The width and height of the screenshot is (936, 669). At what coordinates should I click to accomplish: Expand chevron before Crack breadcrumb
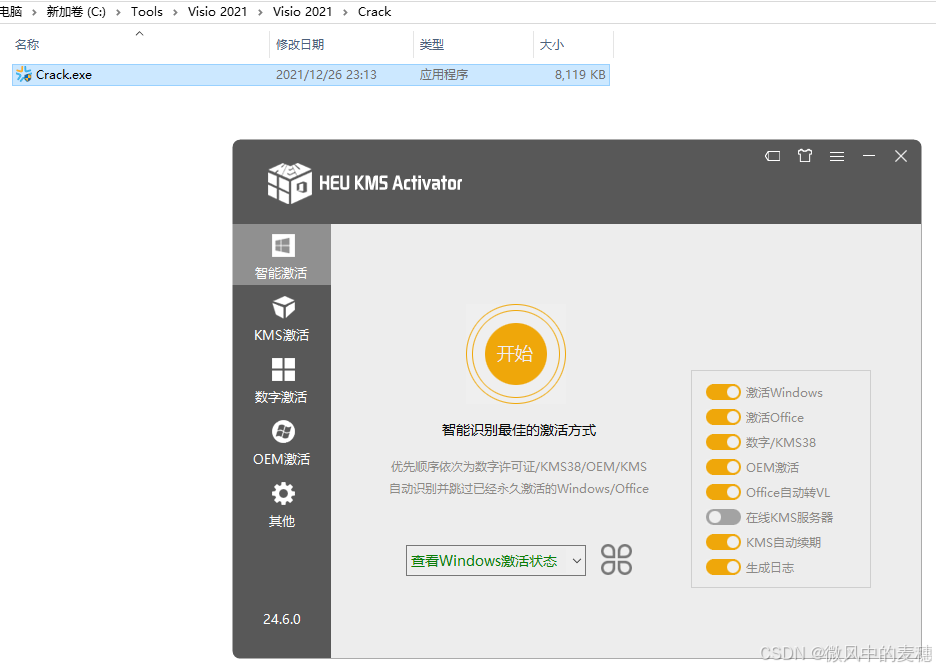coord(345,12)
